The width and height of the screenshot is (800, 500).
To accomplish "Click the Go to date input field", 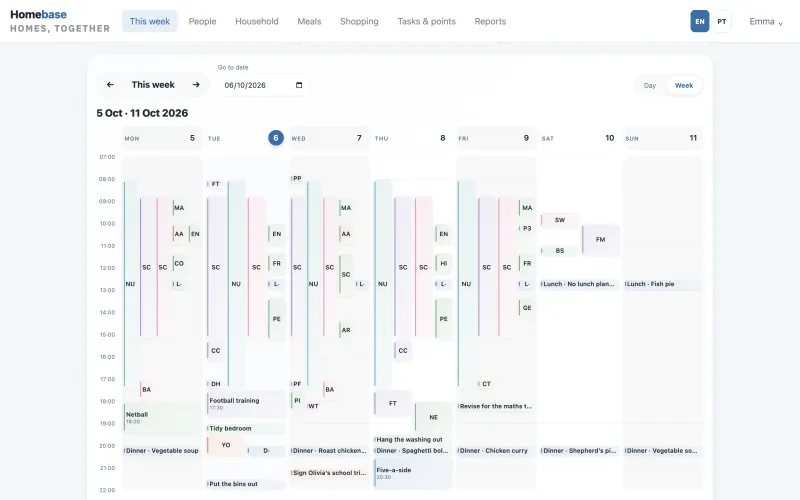I will pyautogui.click(x=263, y=85).
